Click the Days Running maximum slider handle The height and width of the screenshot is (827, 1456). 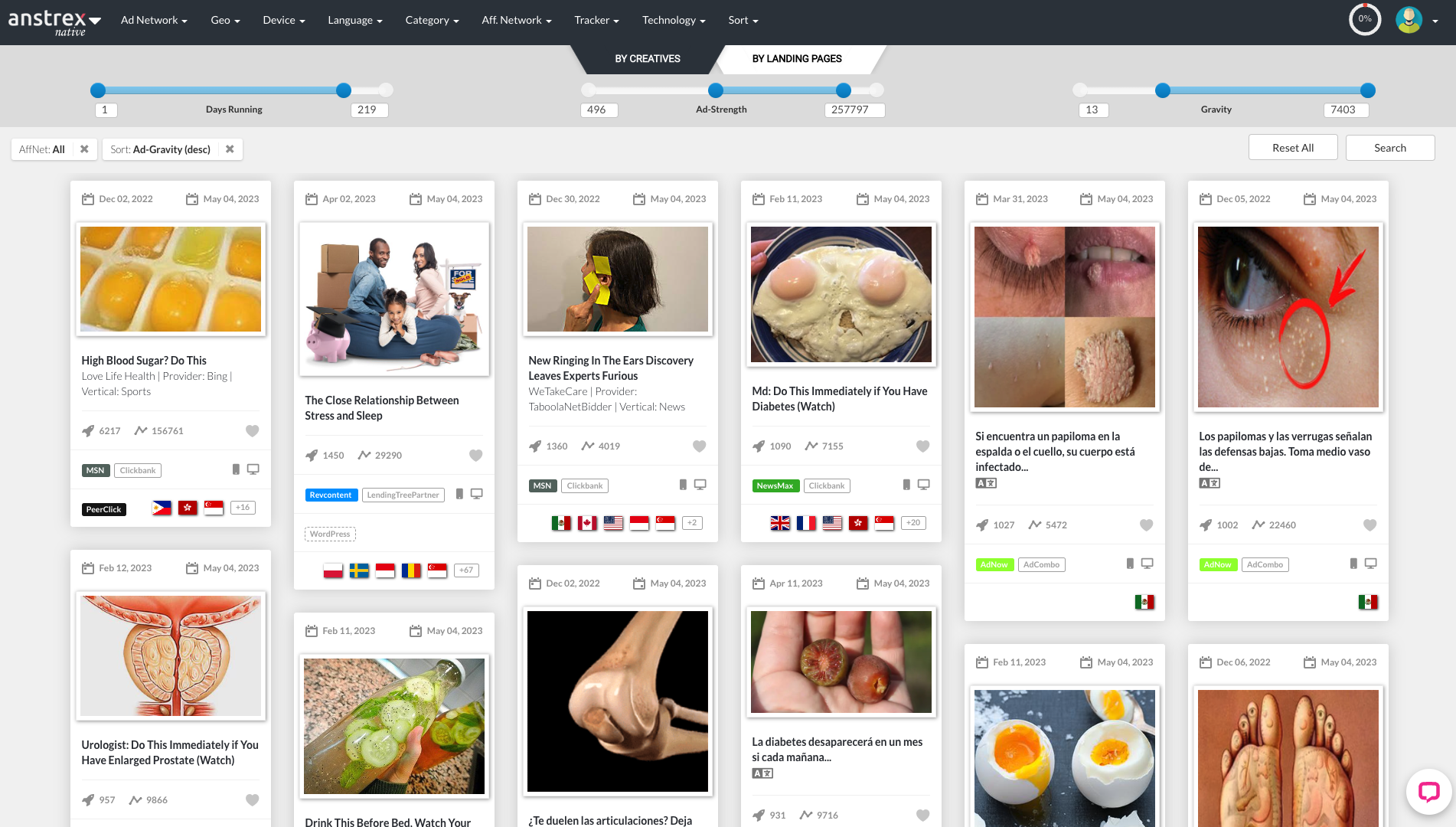[344, 90]
